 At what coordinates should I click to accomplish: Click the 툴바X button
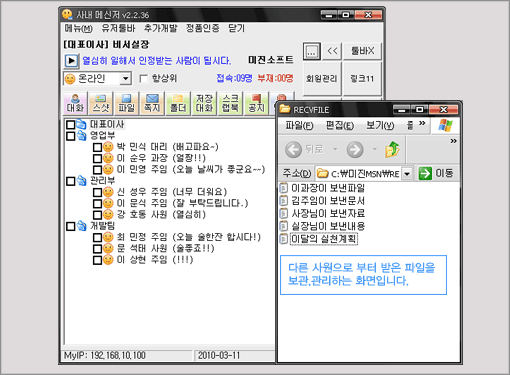coord(362,51)
